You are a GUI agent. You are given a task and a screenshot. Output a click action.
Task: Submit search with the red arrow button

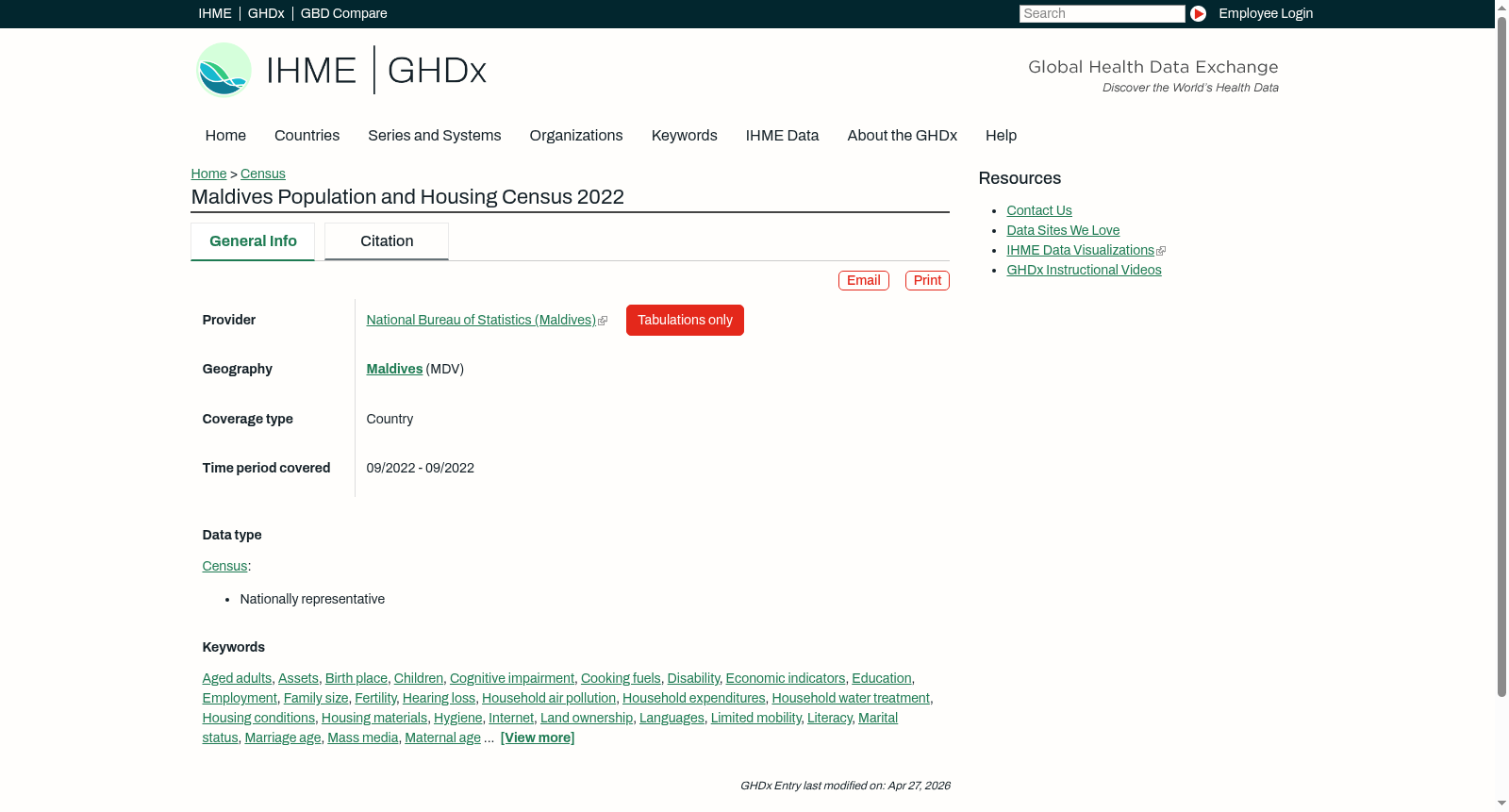[x=1198, y=13]
